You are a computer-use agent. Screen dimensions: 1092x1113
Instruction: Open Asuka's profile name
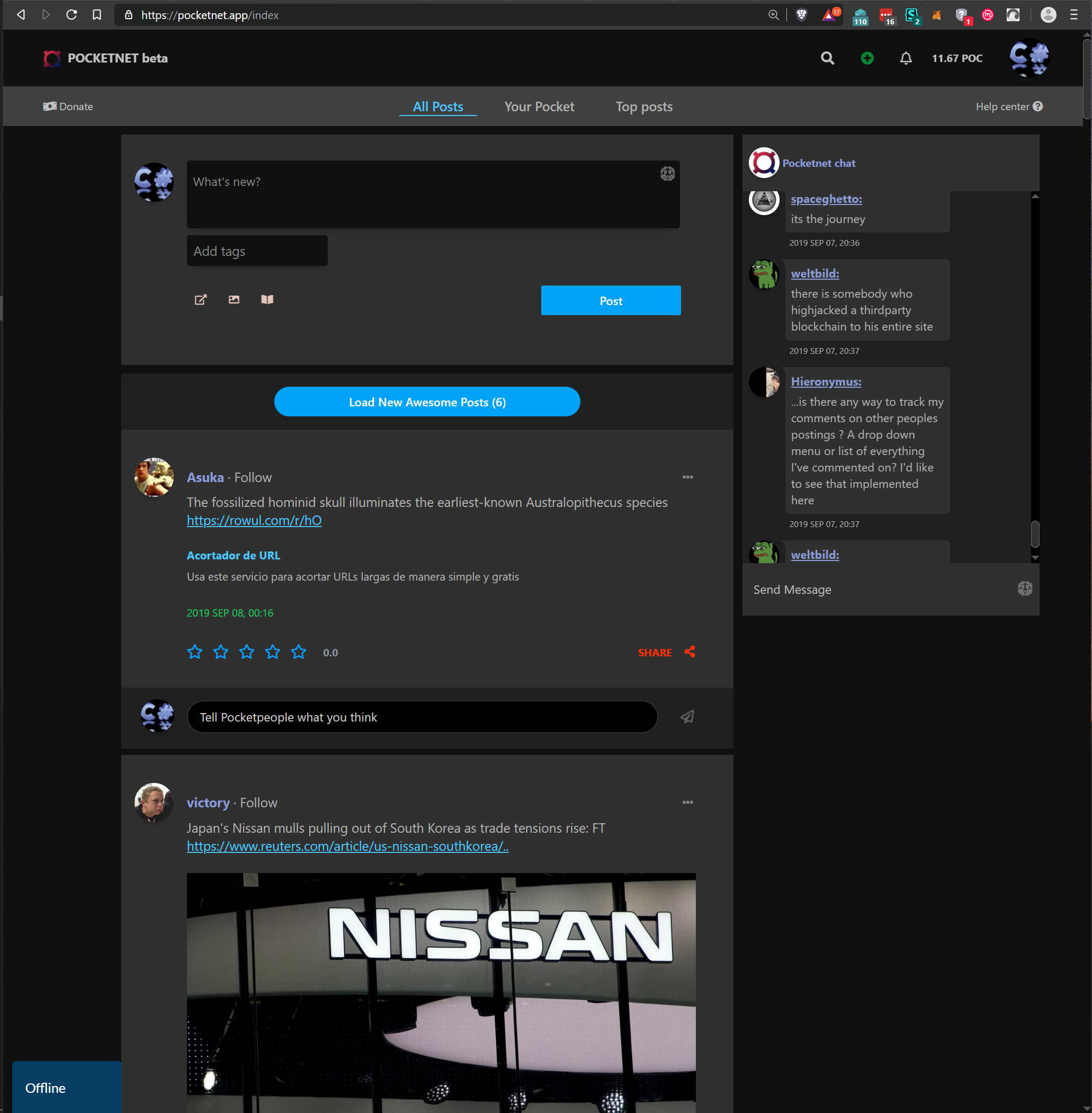point(205,477)
